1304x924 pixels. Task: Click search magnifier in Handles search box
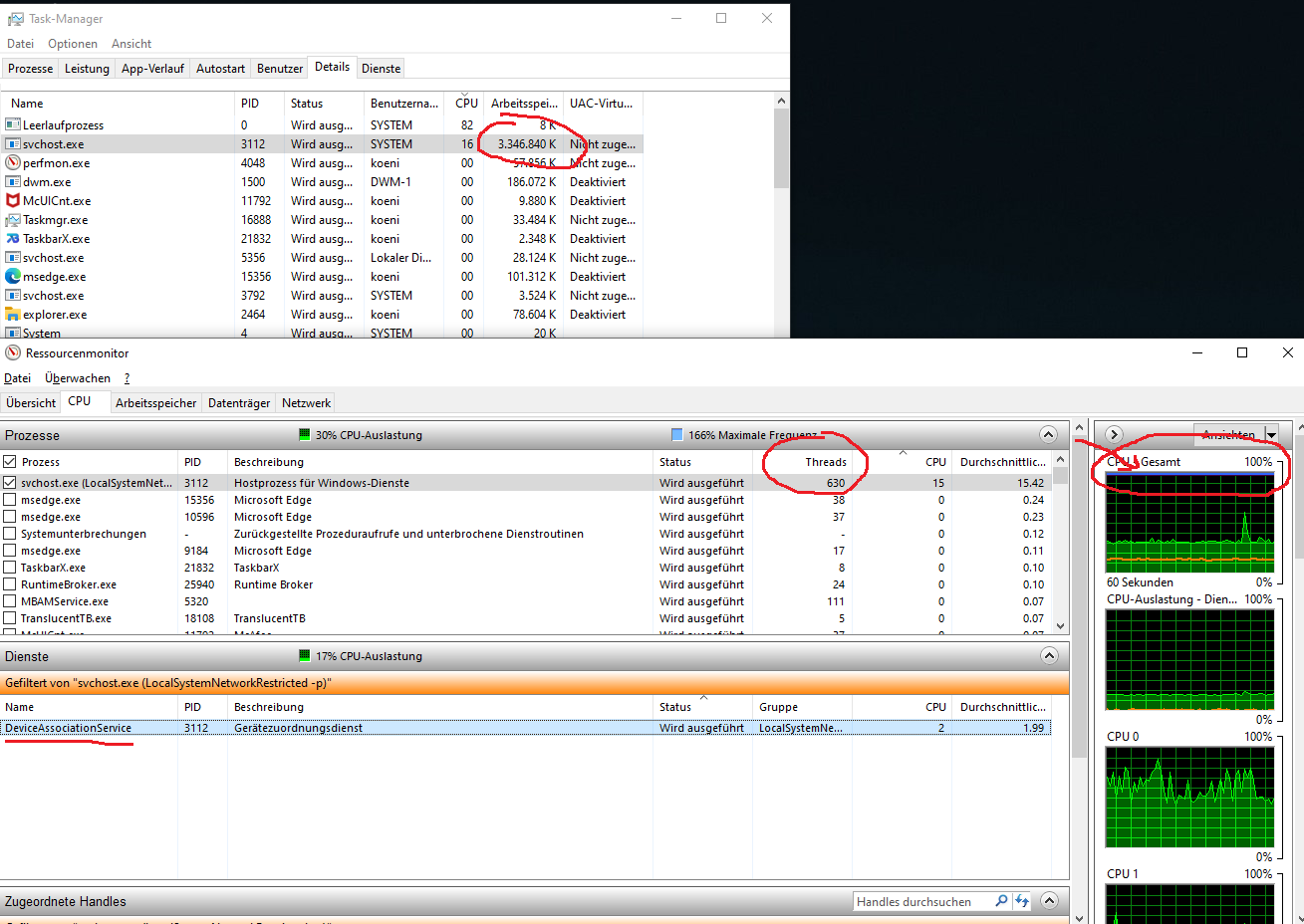click(1001, 901)
